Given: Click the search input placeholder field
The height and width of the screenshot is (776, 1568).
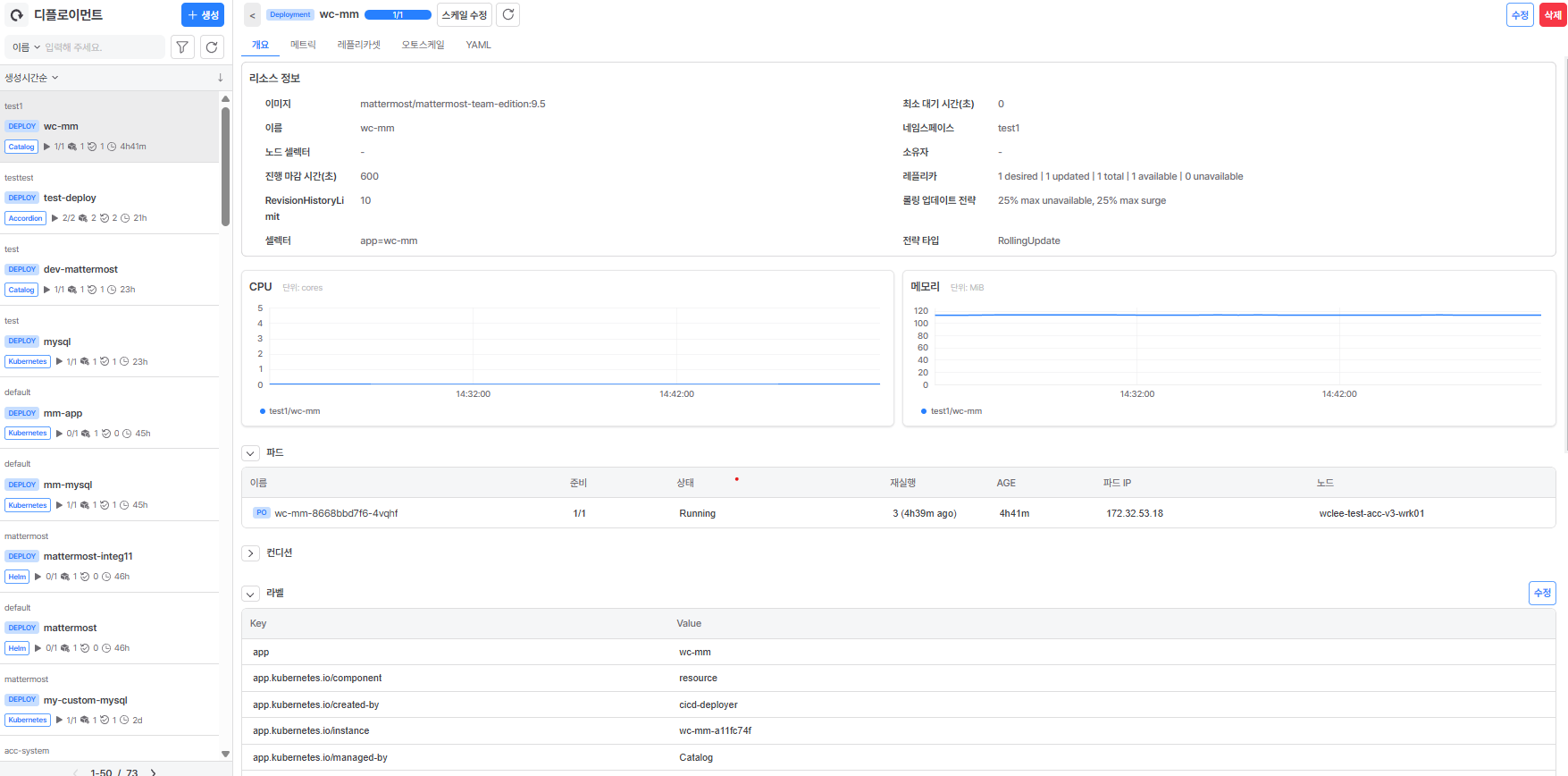Looking at the screenshot, I should tap(103, 47).
